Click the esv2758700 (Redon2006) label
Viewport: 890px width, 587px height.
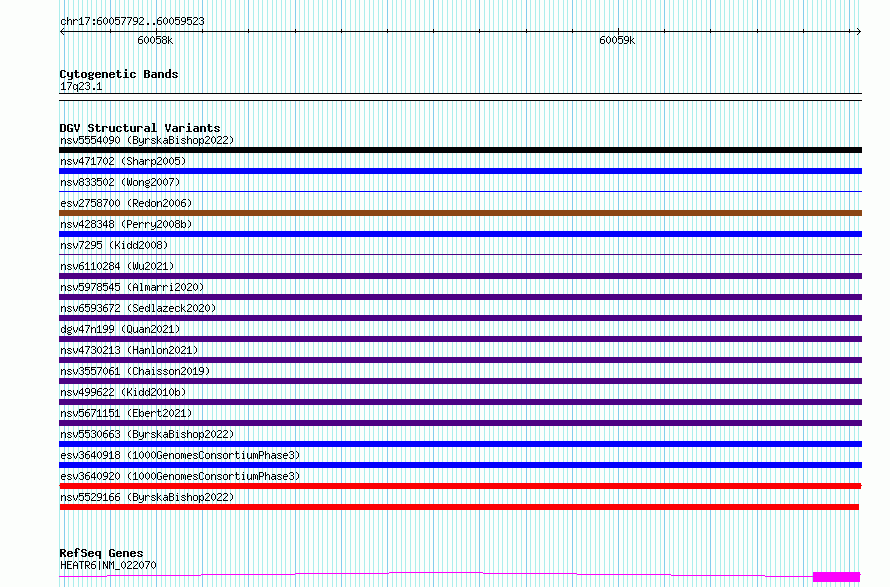point(126,203)
